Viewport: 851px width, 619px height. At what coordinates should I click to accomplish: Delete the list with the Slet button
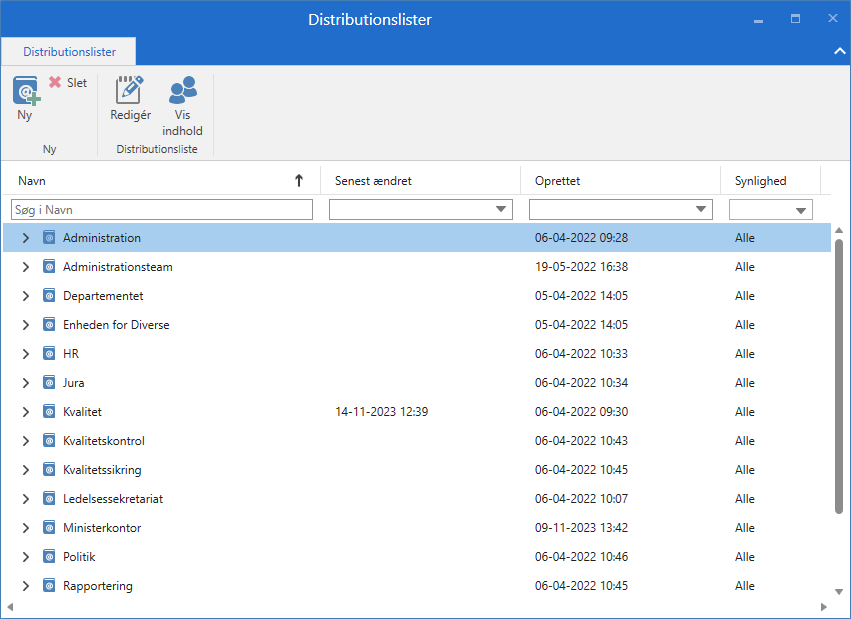tap(68, 82)
